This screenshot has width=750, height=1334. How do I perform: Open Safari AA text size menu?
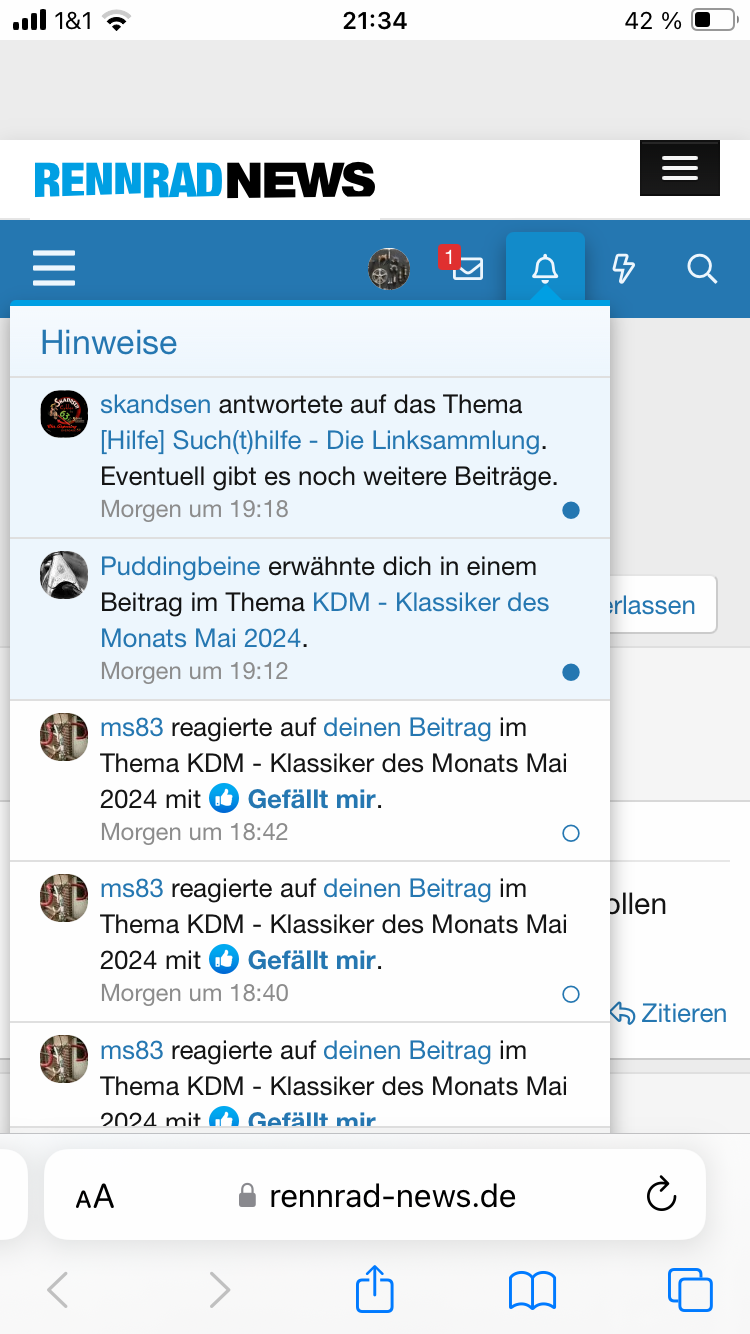coord(95,1196)
